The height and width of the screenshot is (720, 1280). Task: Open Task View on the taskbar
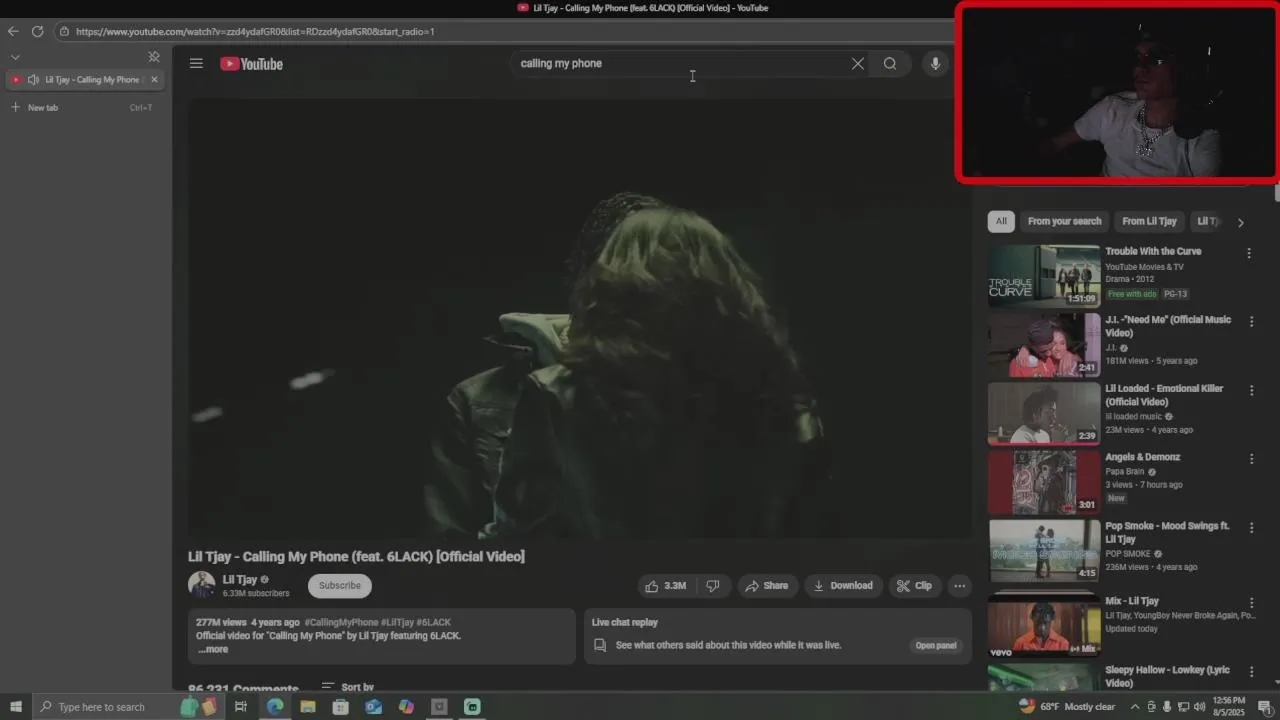(241, 707)
